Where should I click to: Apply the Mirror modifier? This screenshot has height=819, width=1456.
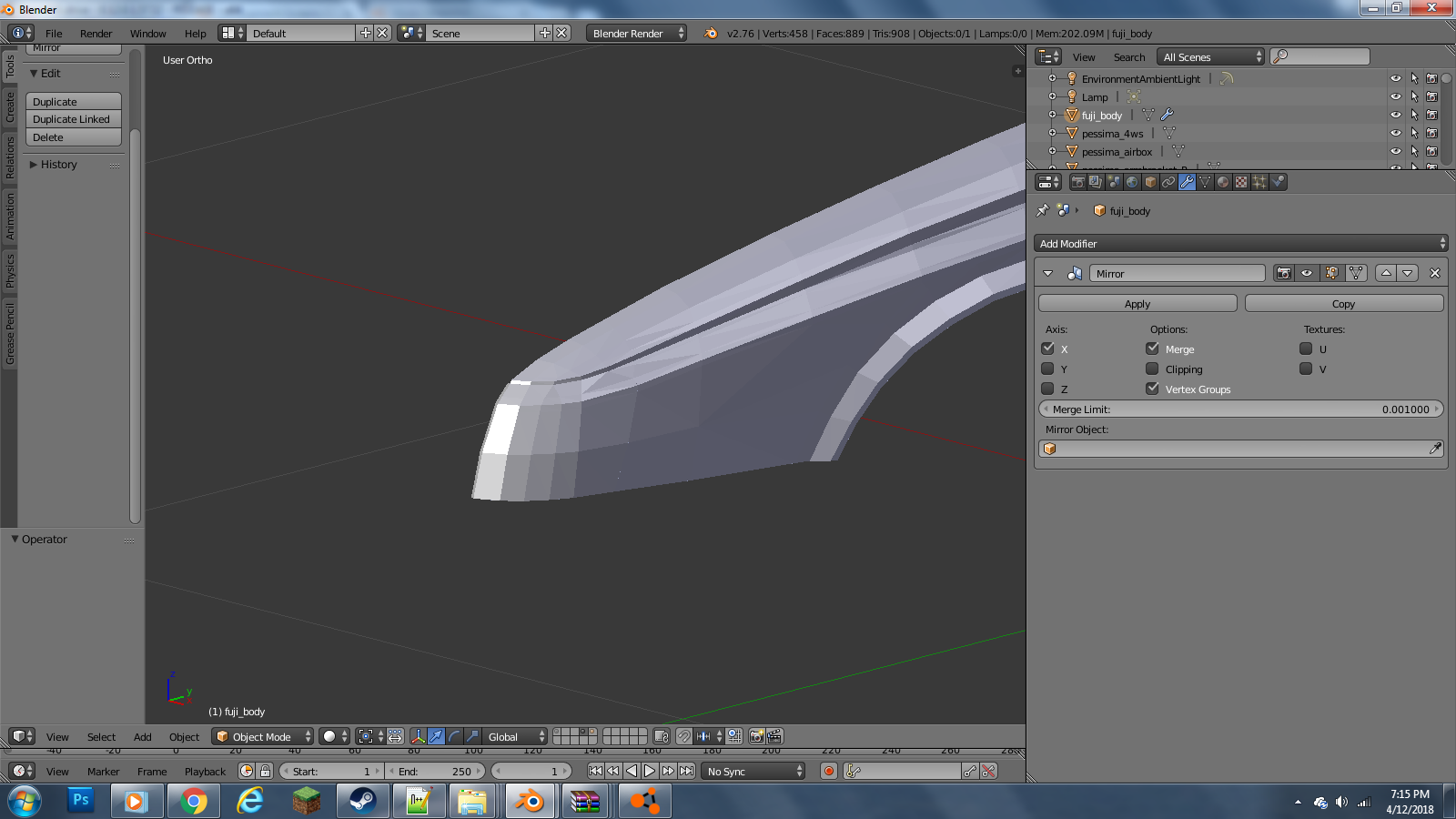point(1137,303)
